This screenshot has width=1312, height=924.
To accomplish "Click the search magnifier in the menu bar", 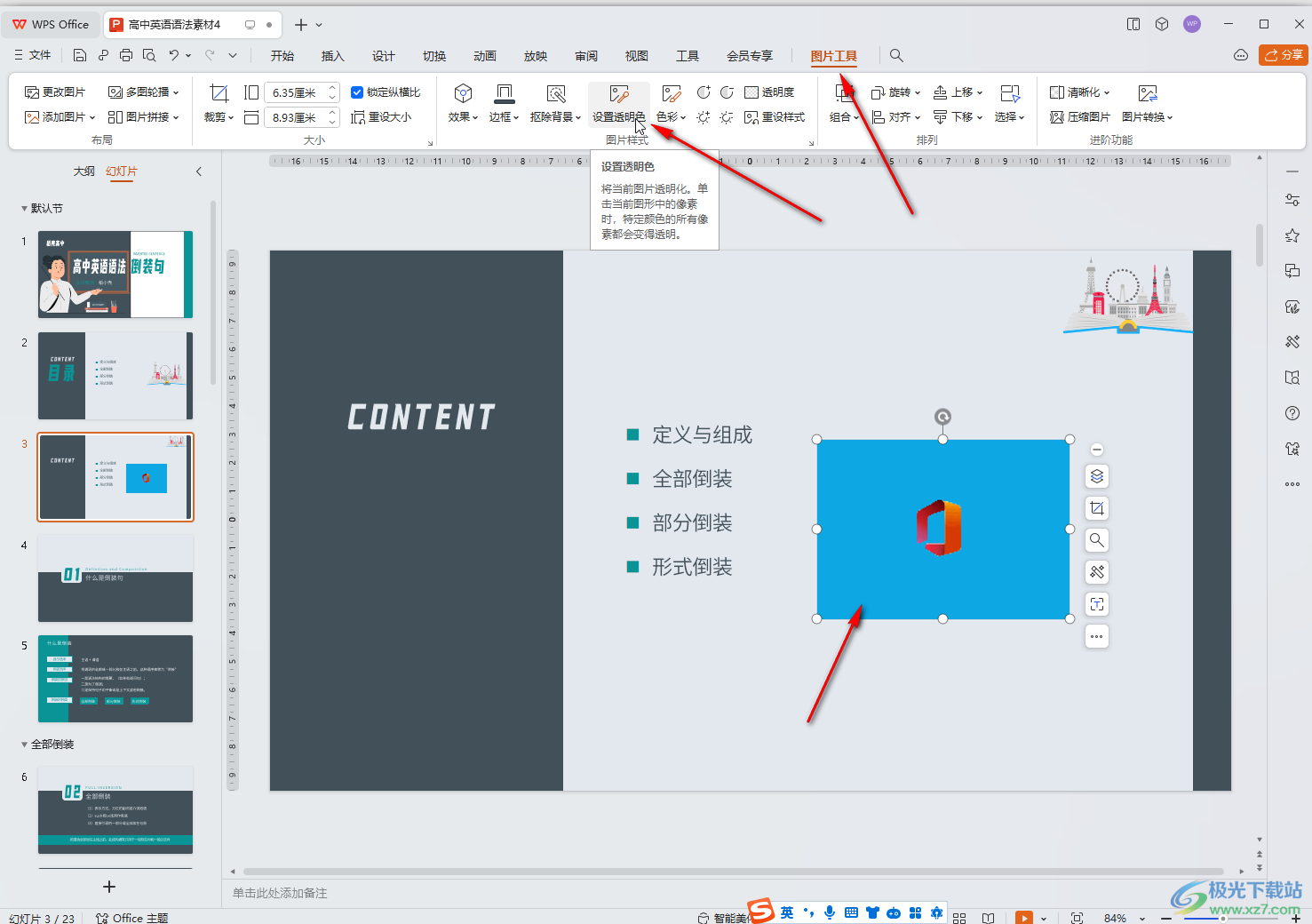I will tap(896, 56).
